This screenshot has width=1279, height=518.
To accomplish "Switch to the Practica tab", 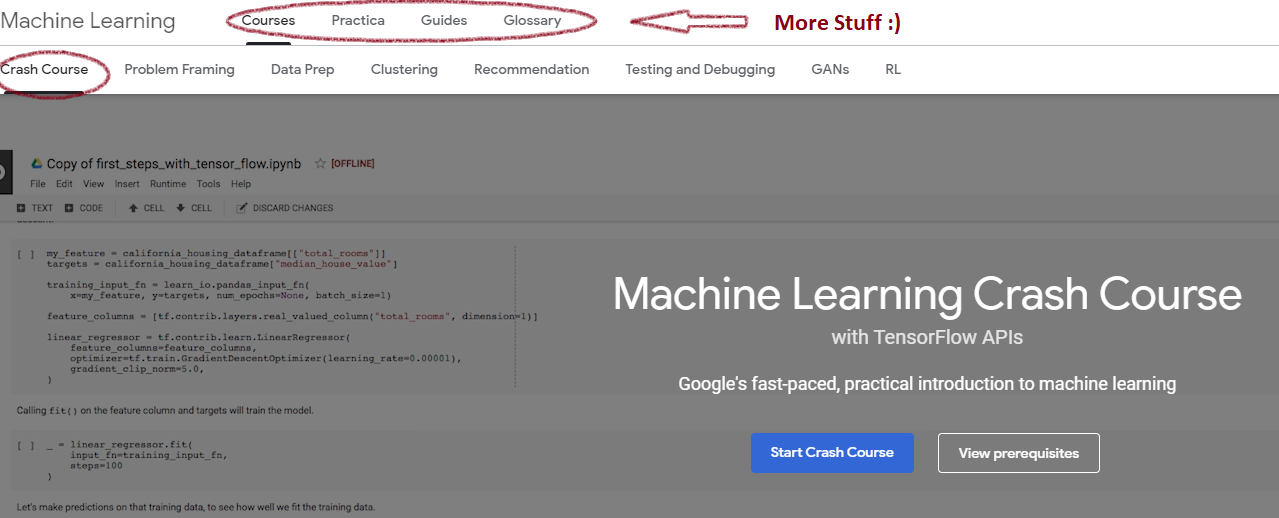I will (358, 21).
